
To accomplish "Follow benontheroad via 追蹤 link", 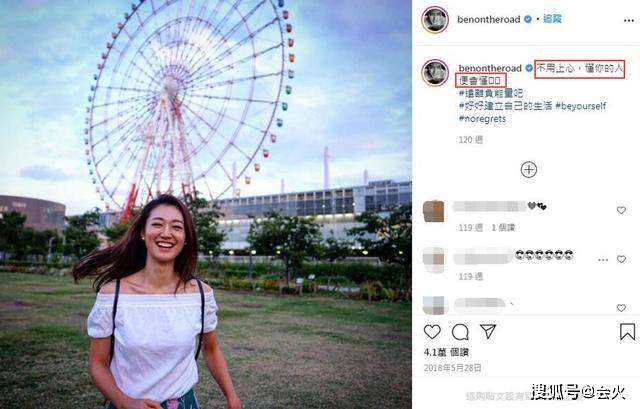I will tap(552, 19).
